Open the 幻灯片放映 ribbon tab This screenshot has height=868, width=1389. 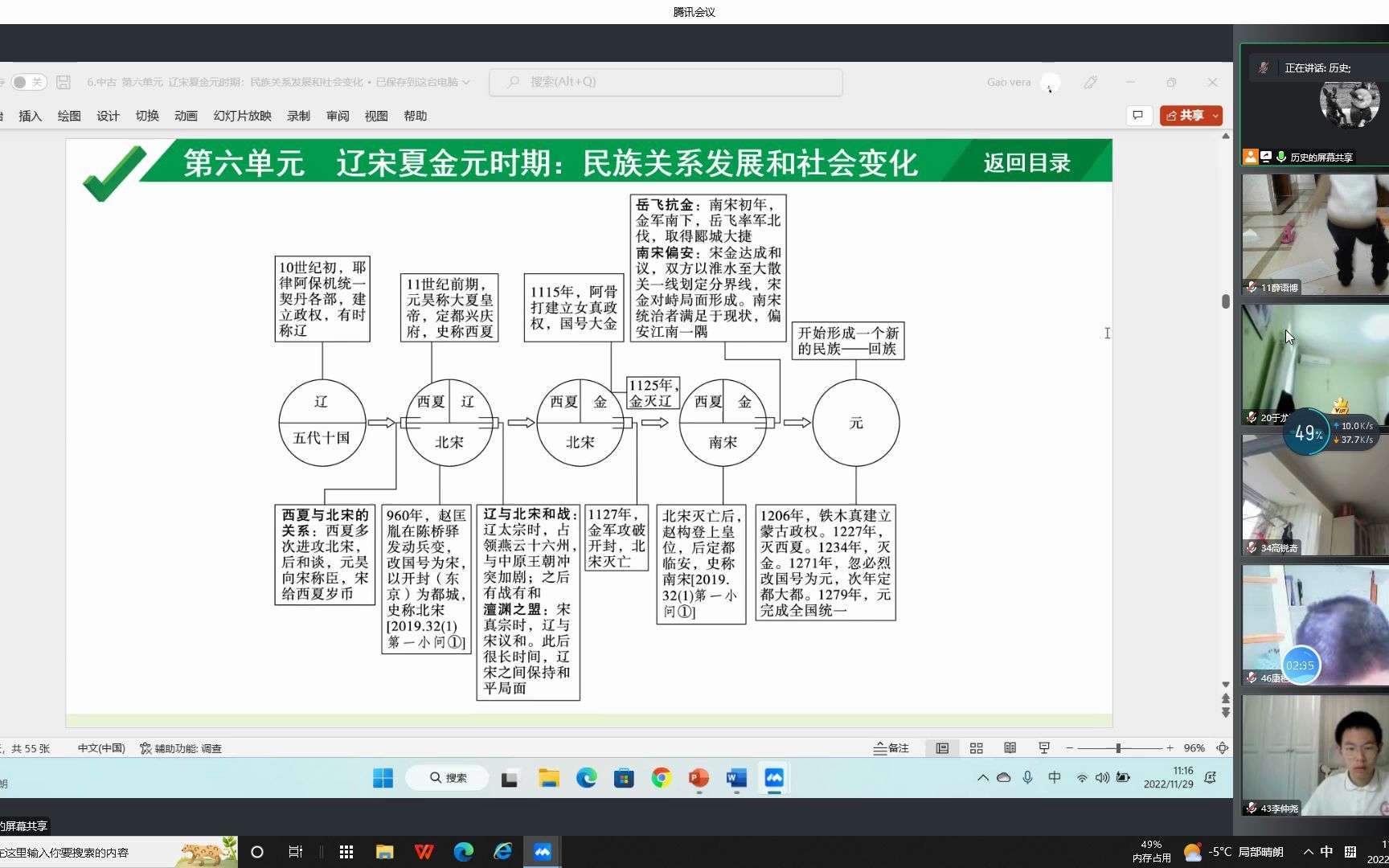242,116
